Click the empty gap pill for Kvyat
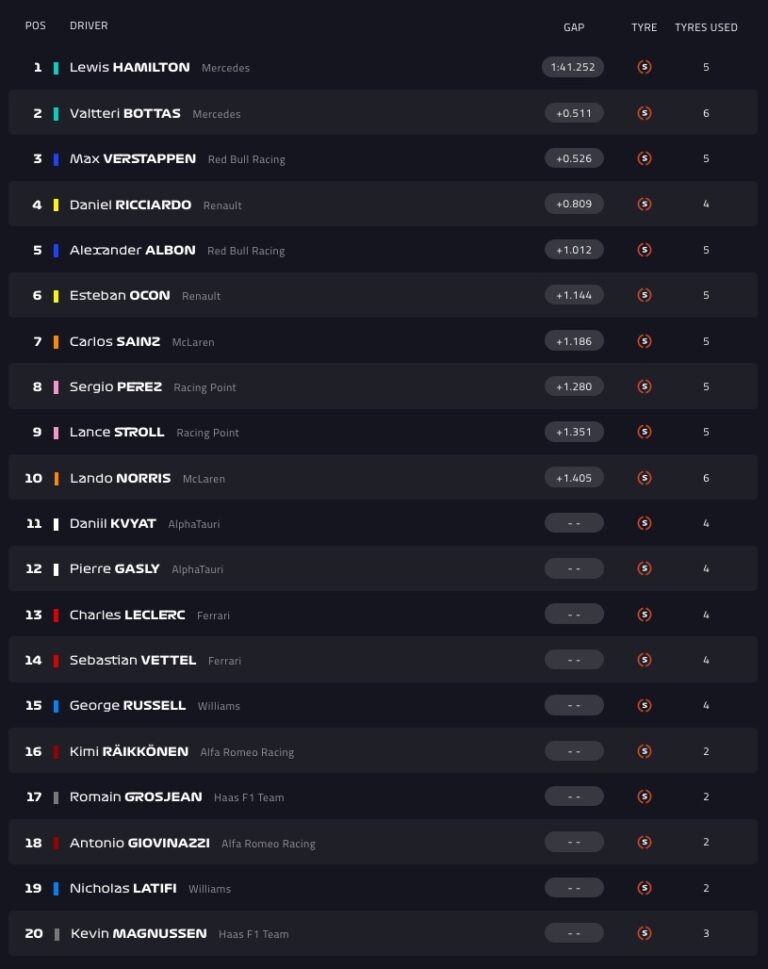The width and height of the screenshot is (768, 969). 574,523
